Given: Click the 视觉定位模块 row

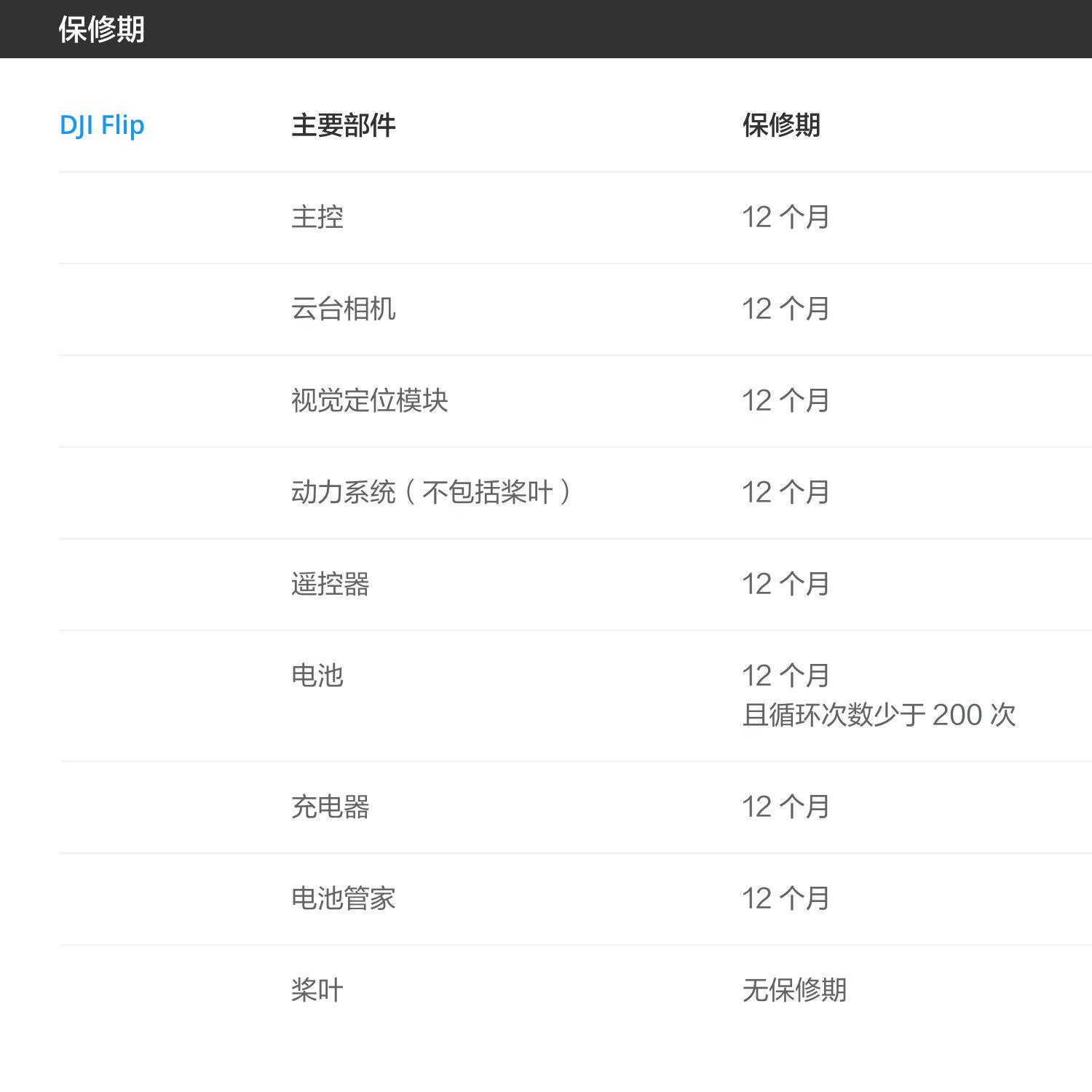Looking at the screenshot, I should 368,400.
